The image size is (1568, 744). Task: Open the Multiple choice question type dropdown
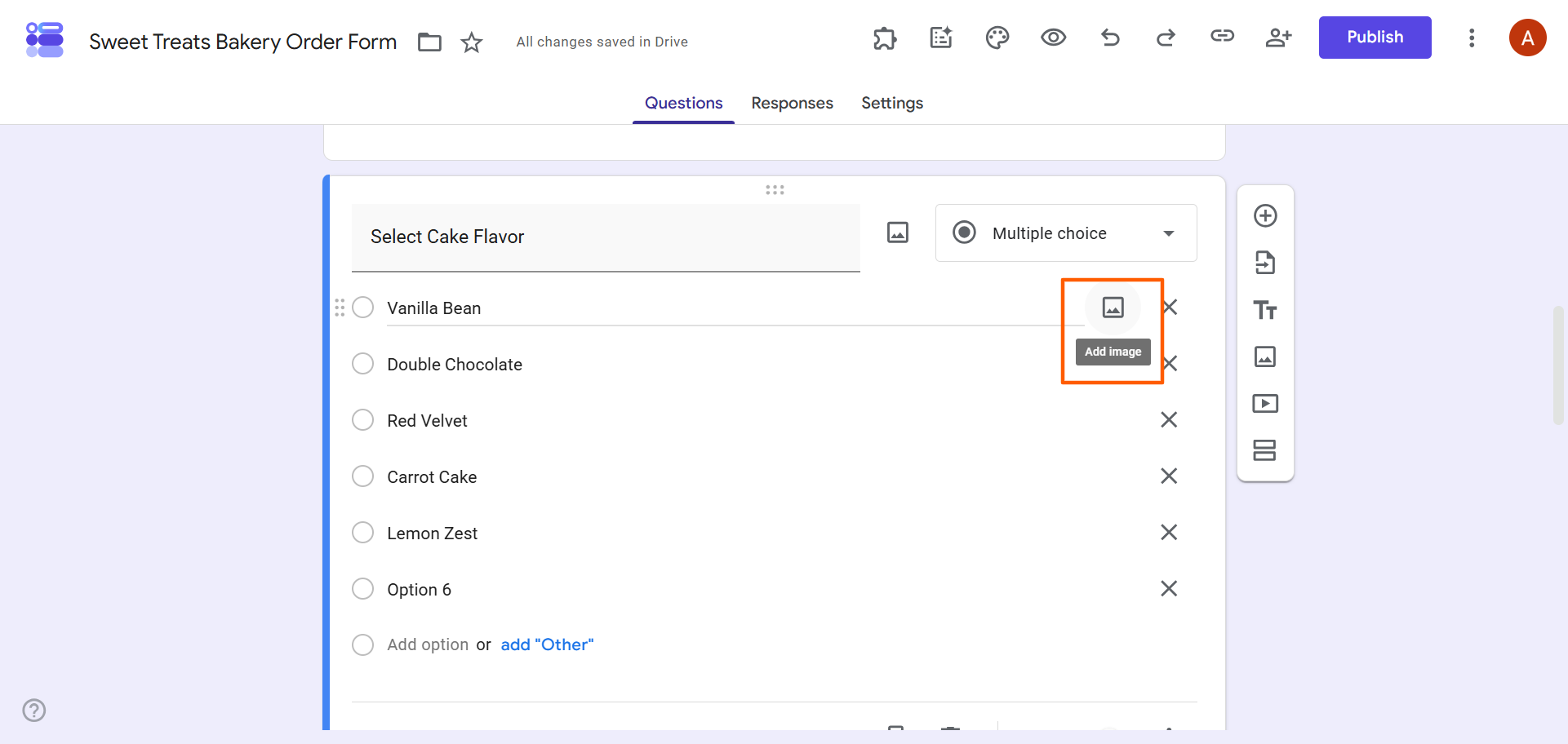click(x=1066, y=232)
